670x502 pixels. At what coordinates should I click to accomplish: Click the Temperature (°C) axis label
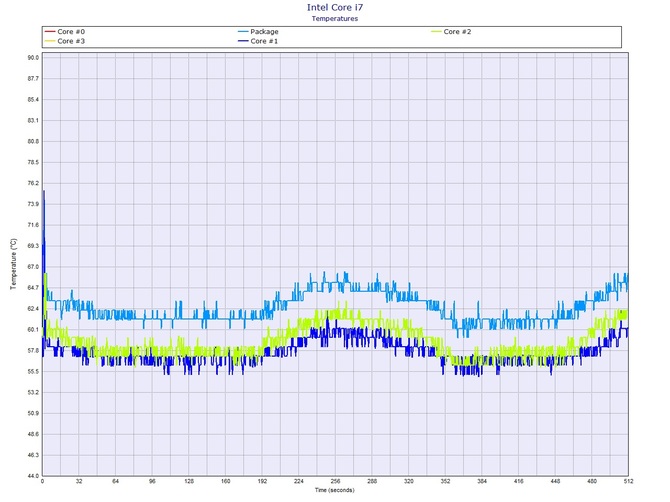coord(14,264)
